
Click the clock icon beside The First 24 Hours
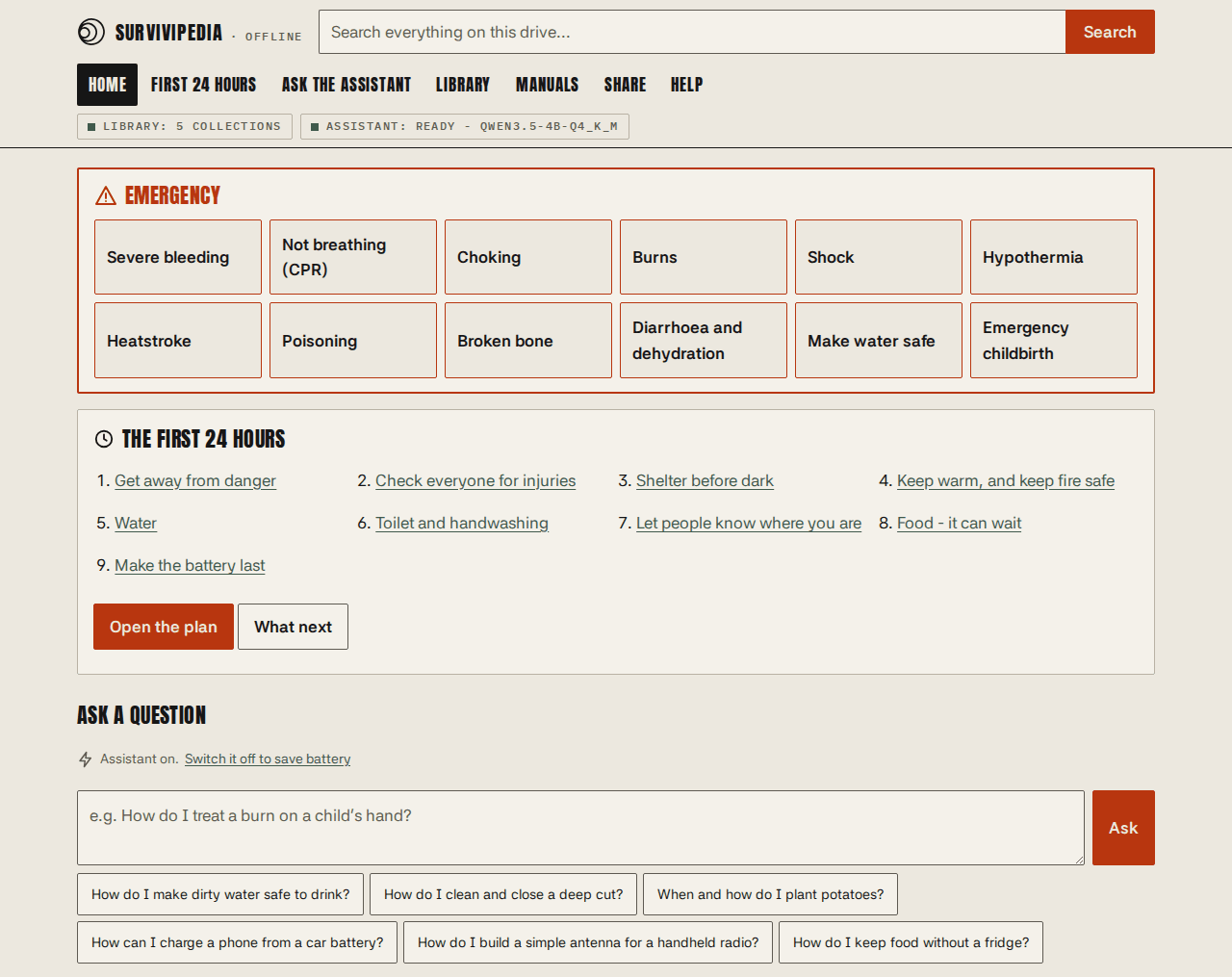(x=104, y=439)
